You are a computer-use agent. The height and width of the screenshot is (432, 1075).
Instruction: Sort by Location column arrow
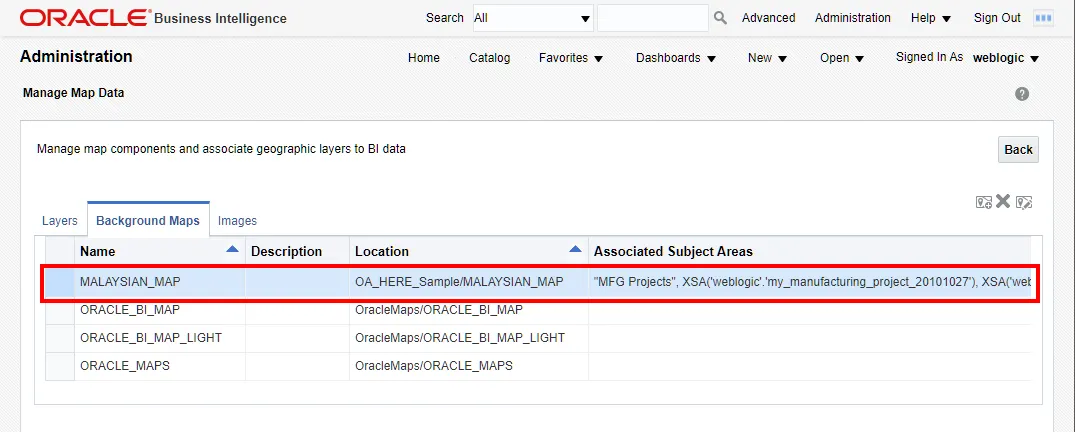[575, 249]
